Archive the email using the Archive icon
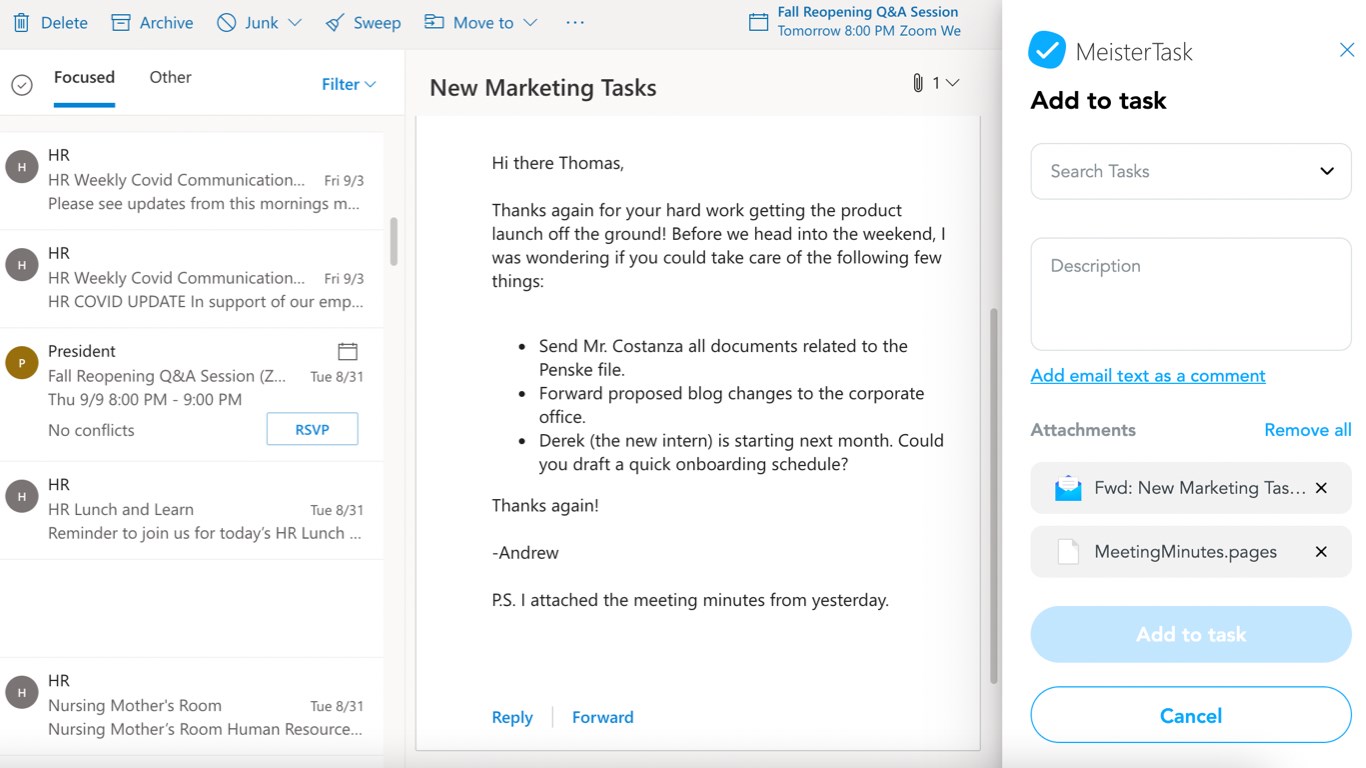Viewport: 1366px width, 768px height. [x=121, y=22]
